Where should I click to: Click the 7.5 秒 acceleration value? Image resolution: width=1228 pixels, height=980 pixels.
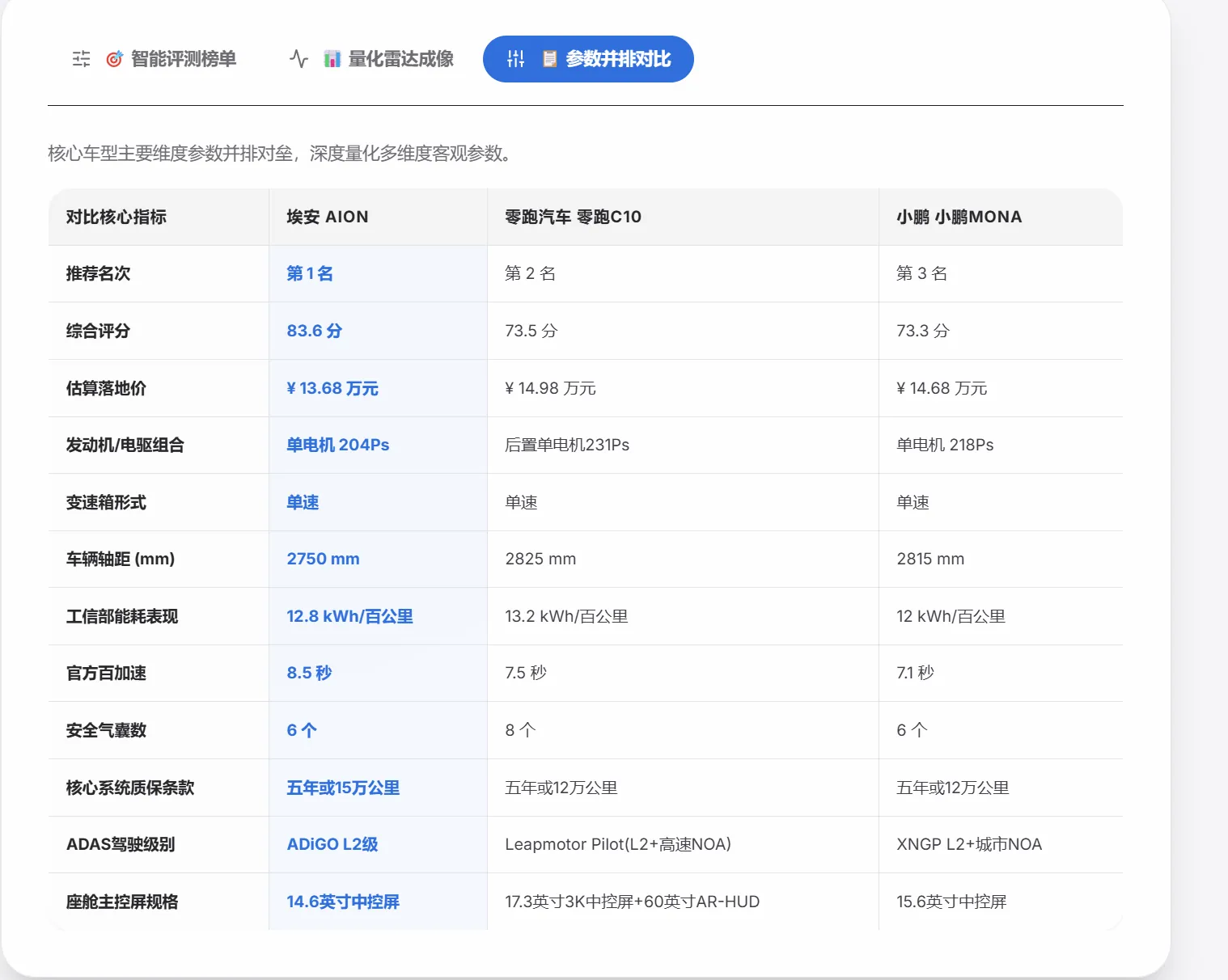coord(526,673)
